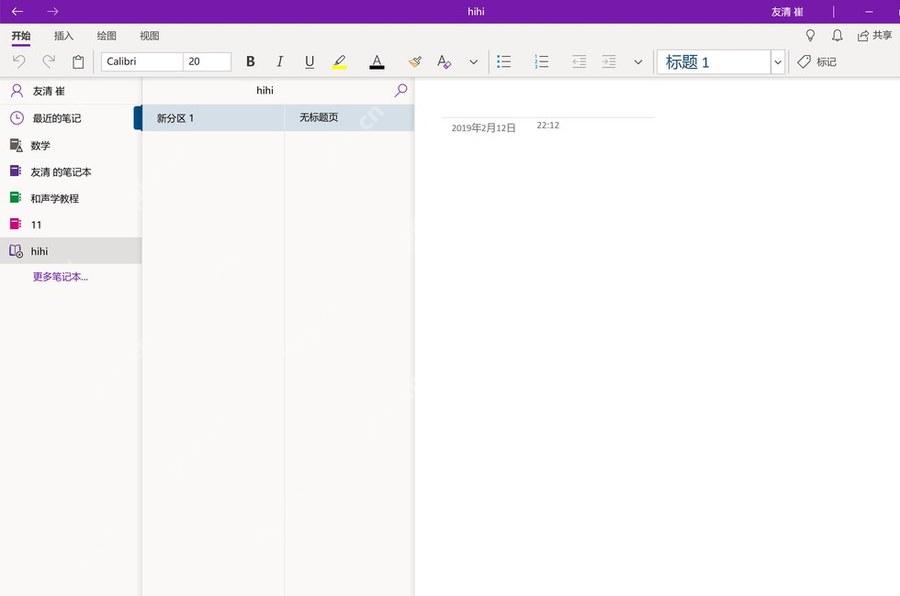The height and width of the screenshot is (596, 900).
Task: Apply black font color
Action: pyautogui.click(x=377, y=61)
